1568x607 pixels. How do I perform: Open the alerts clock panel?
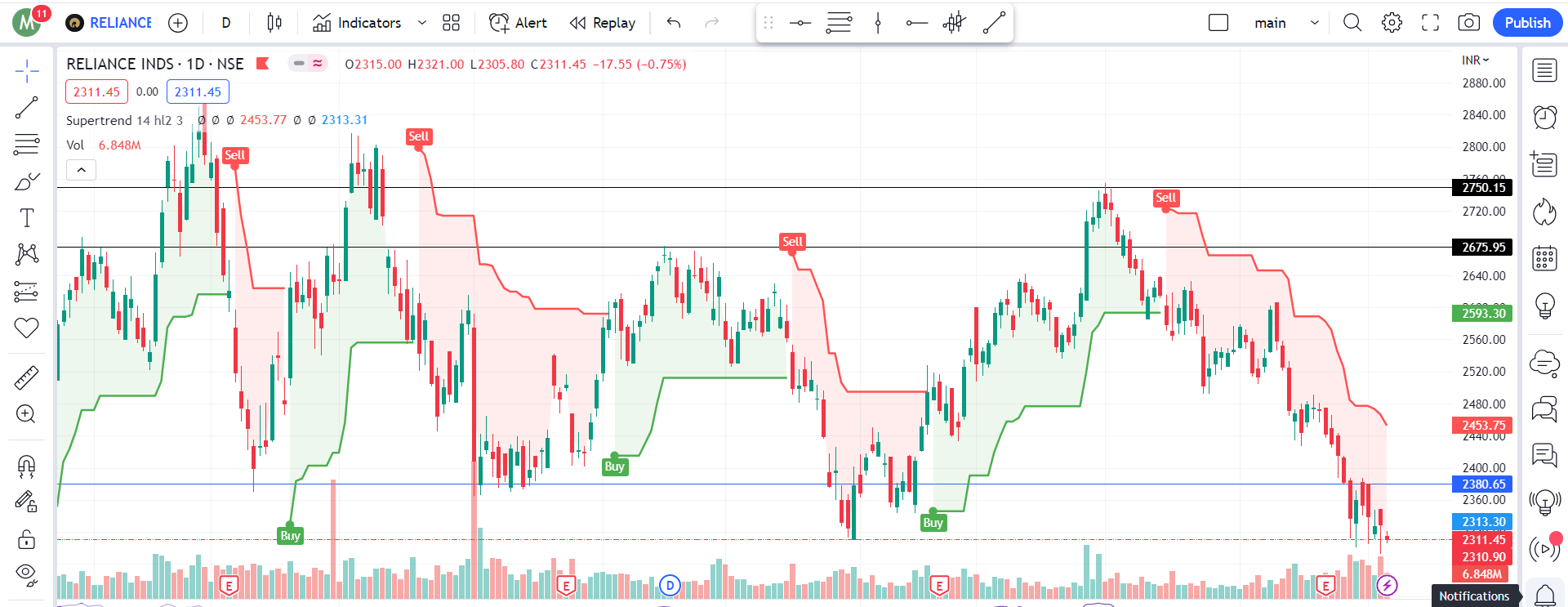coord(1544,118)
